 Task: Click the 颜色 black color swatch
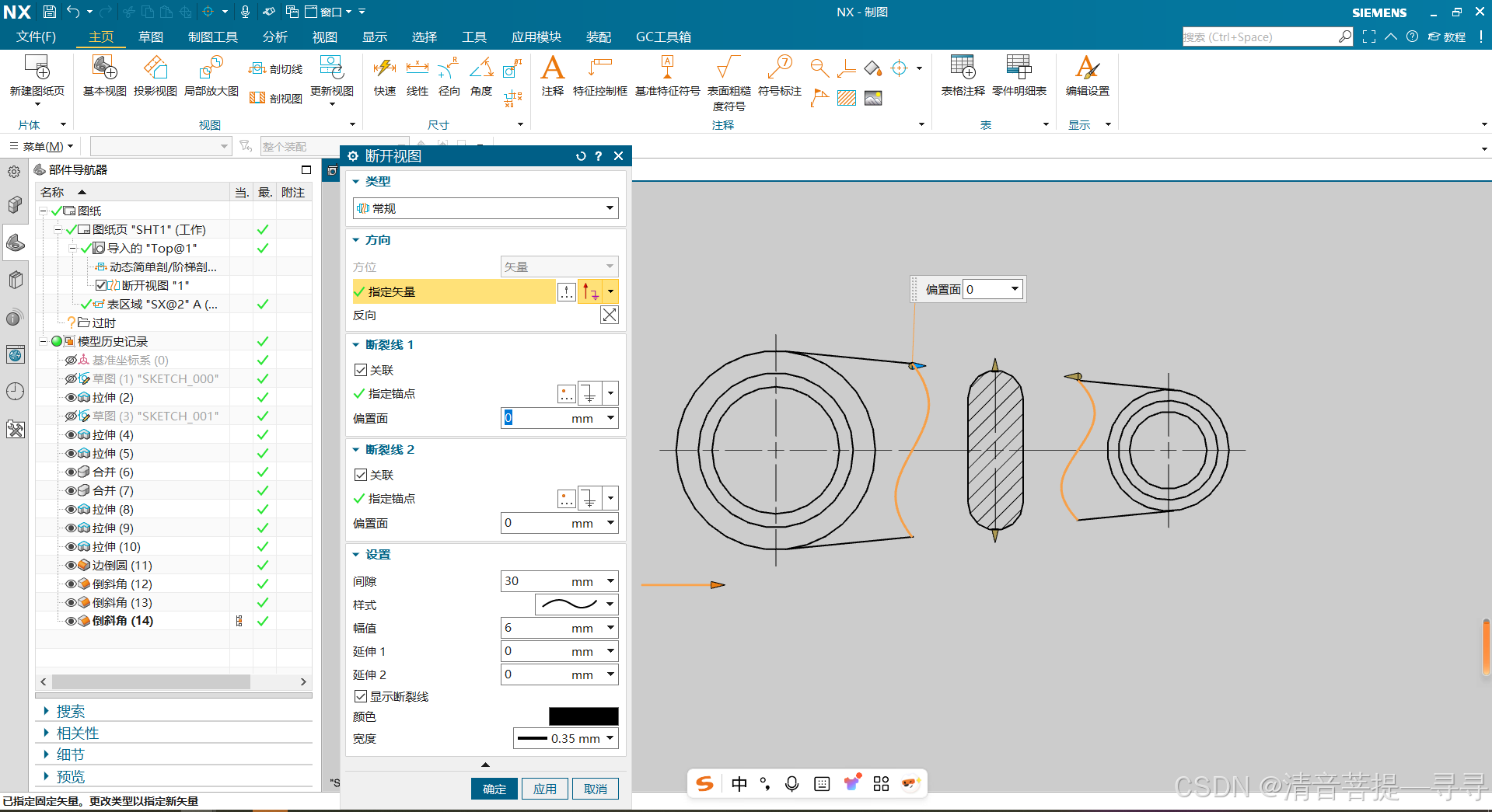(583, 716)
